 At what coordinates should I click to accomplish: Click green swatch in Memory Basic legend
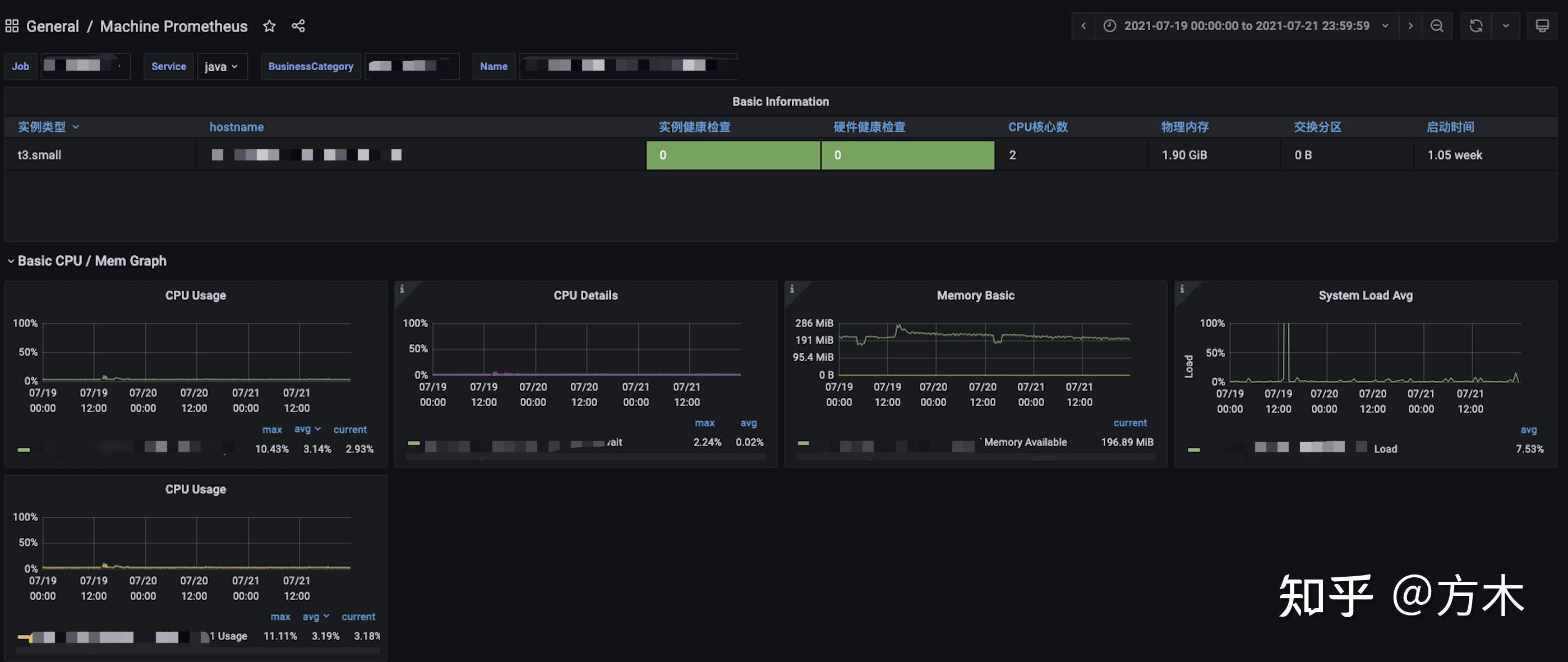point(804,443)
